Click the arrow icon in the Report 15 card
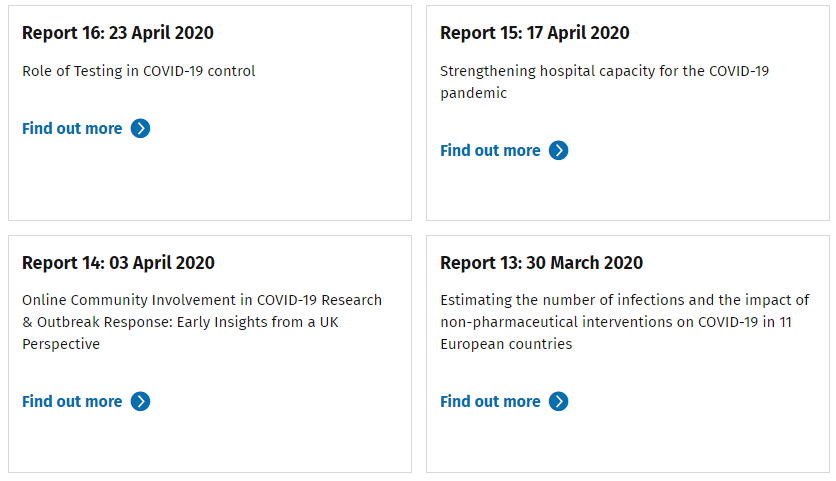 (559, 150)
